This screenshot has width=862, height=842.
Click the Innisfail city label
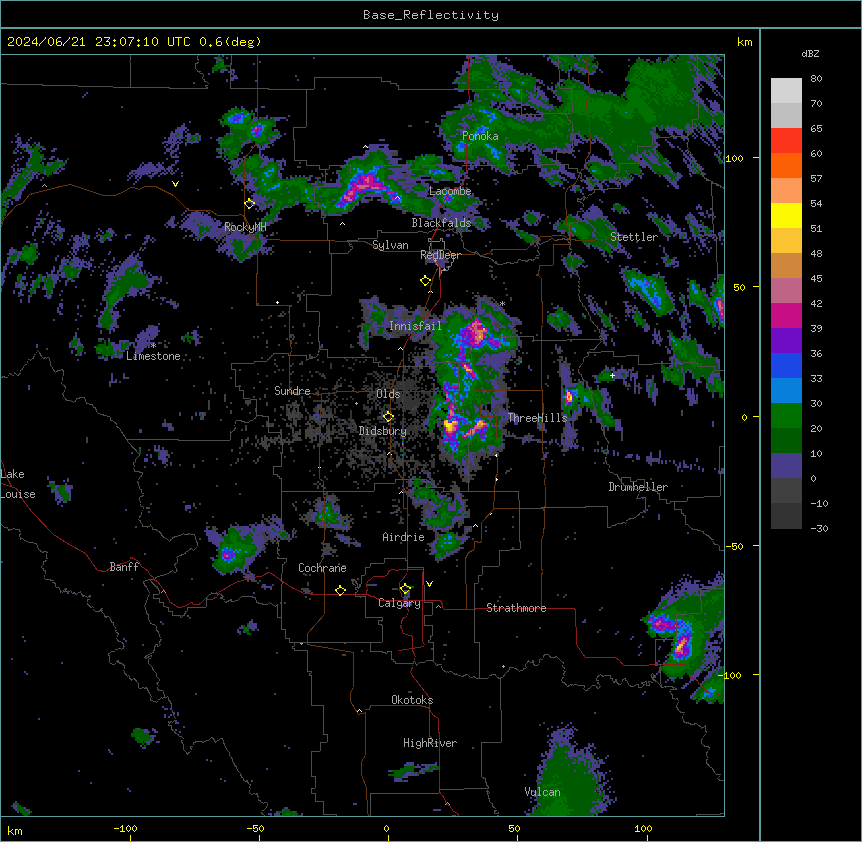415,326
